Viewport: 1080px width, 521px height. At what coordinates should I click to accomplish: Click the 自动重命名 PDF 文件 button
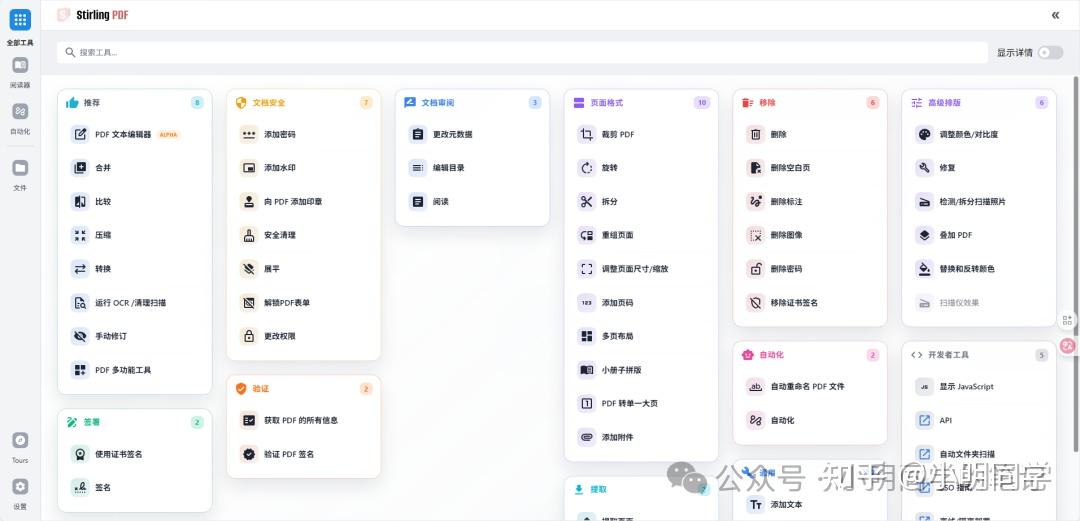click(807, 386)
